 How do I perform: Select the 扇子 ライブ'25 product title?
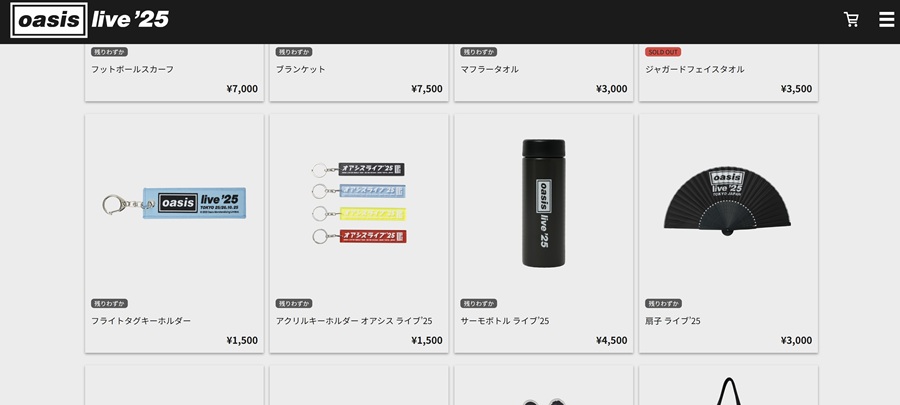click(x=673, y=321)
